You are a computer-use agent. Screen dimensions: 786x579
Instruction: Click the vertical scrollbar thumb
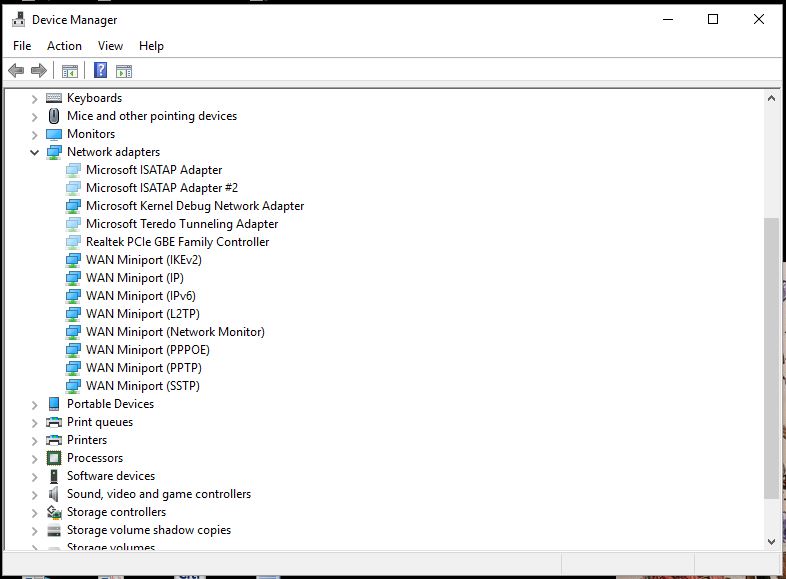point(771,358)
